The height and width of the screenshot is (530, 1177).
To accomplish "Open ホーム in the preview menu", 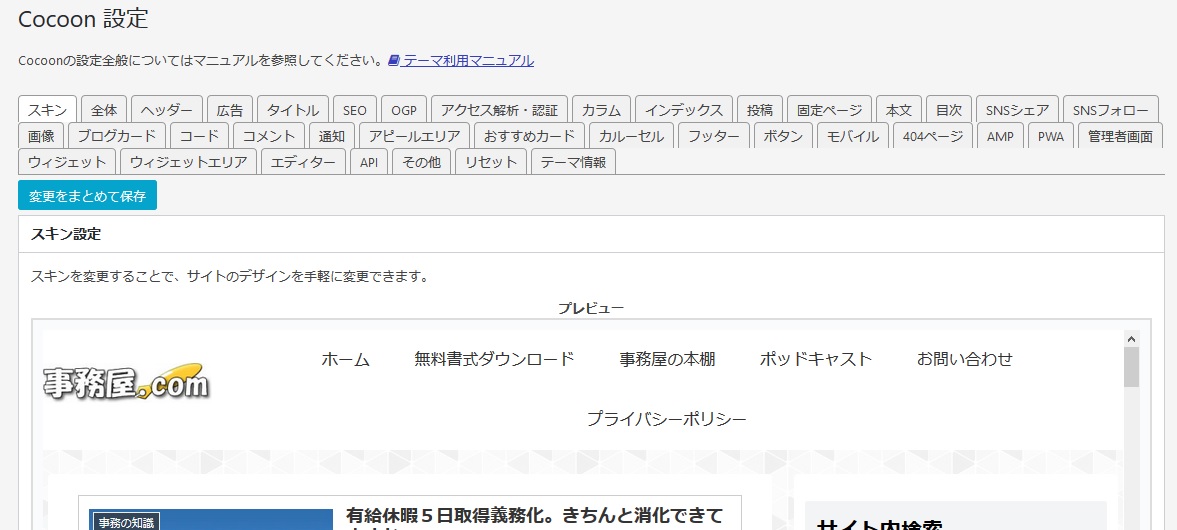I will tap(346, 359).
